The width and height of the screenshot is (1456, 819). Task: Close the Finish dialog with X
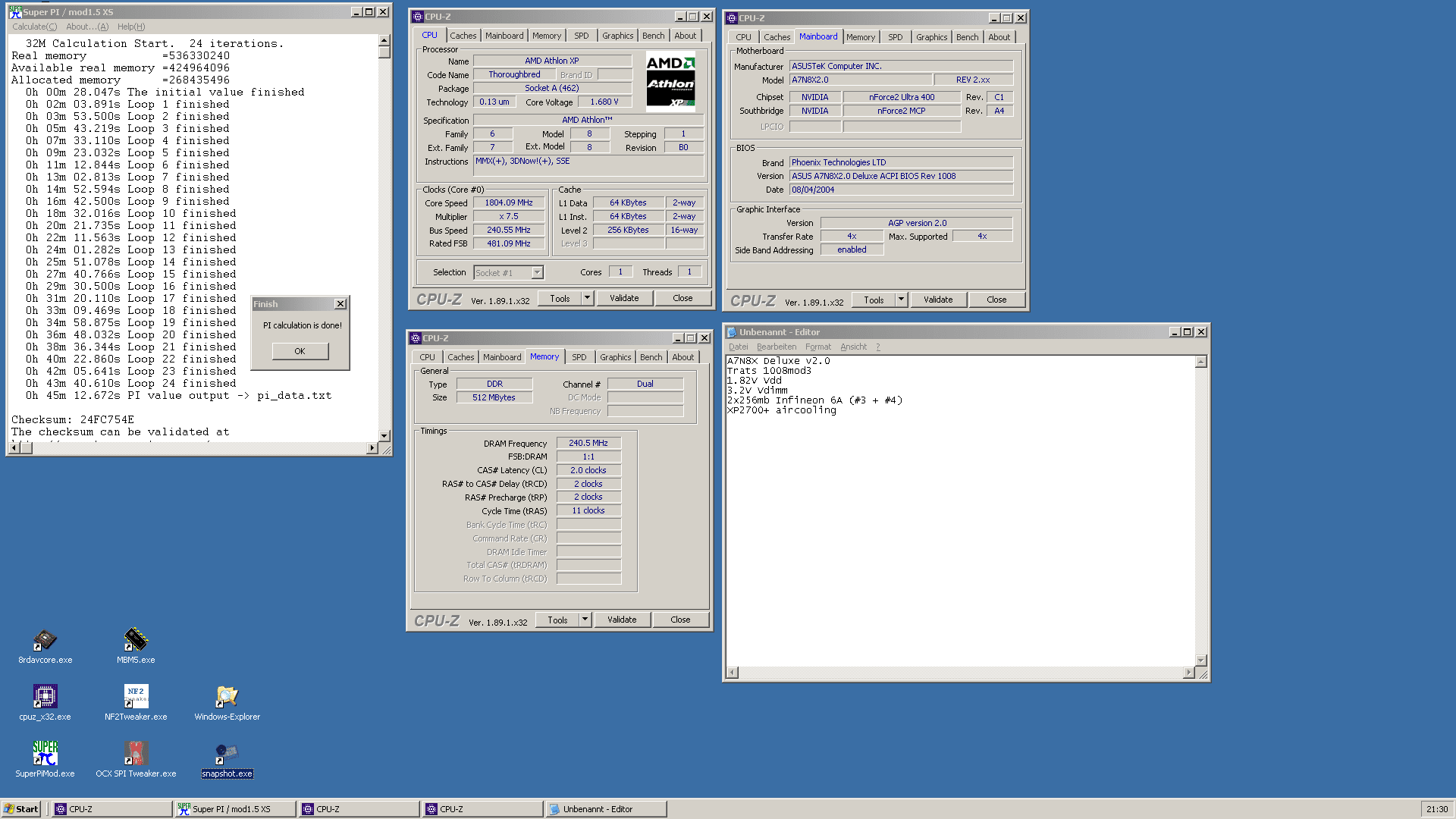[x=340, y=304]
